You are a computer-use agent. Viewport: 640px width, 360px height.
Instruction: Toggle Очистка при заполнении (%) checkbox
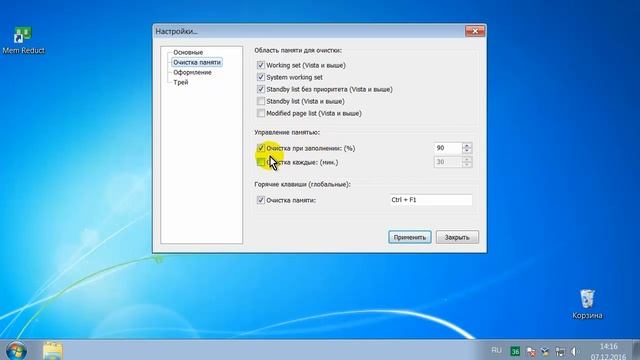[x=261, y=148]
